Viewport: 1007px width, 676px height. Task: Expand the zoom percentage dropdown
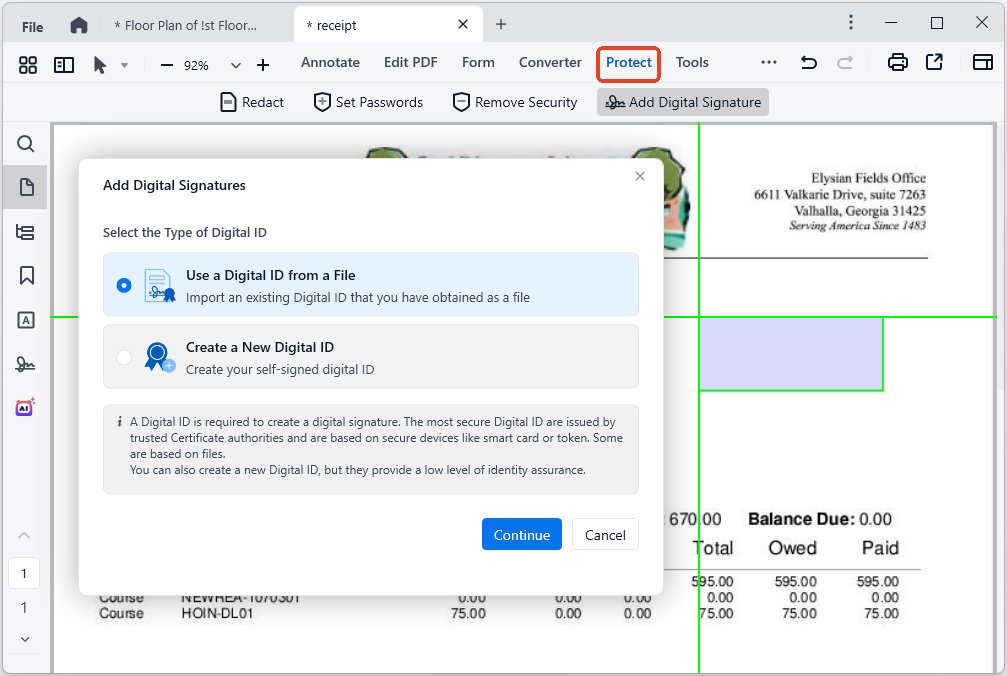pyautogui.click(x=236, y=65)
